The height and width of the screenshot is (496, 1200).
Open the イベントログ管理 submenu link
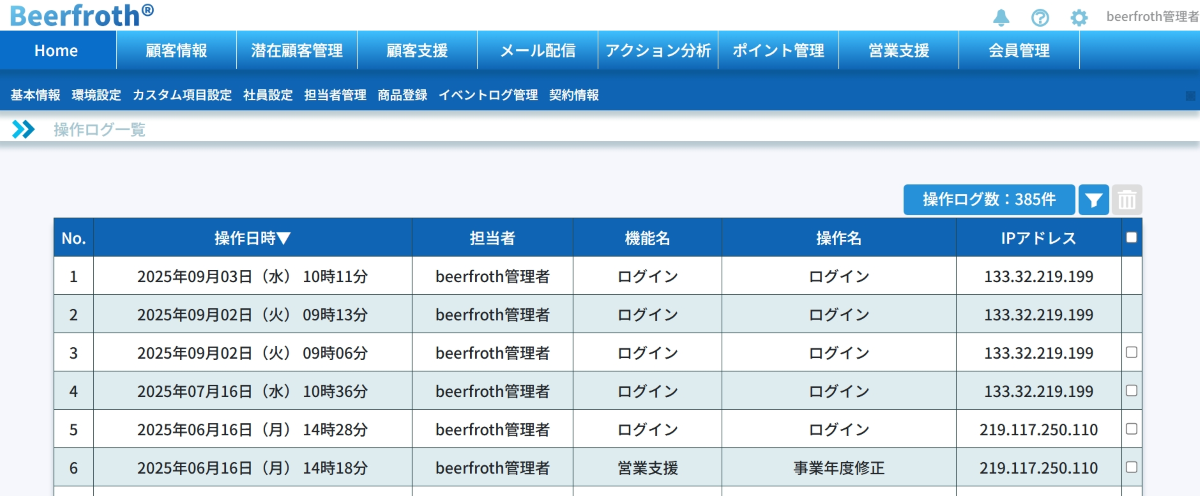pyautogui.click(x=488, y=95)
